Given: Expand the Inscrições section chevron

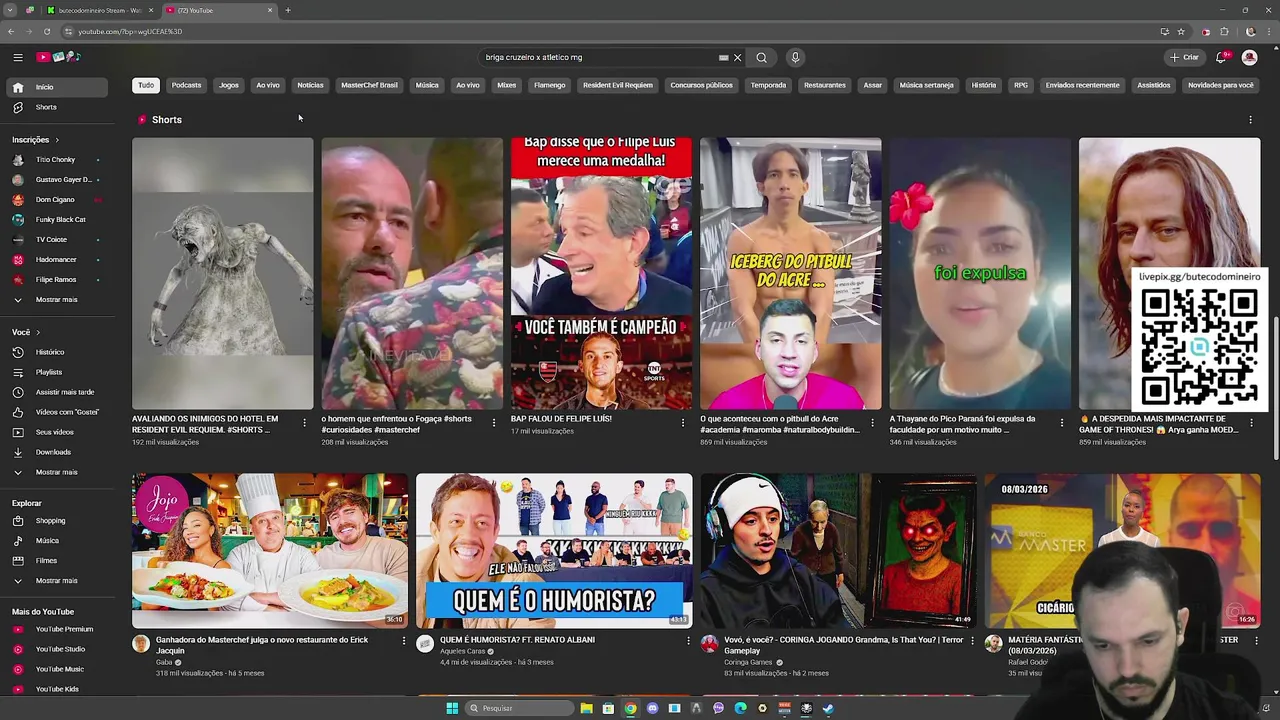Looking at the screenshot, I should pos(57,140).
